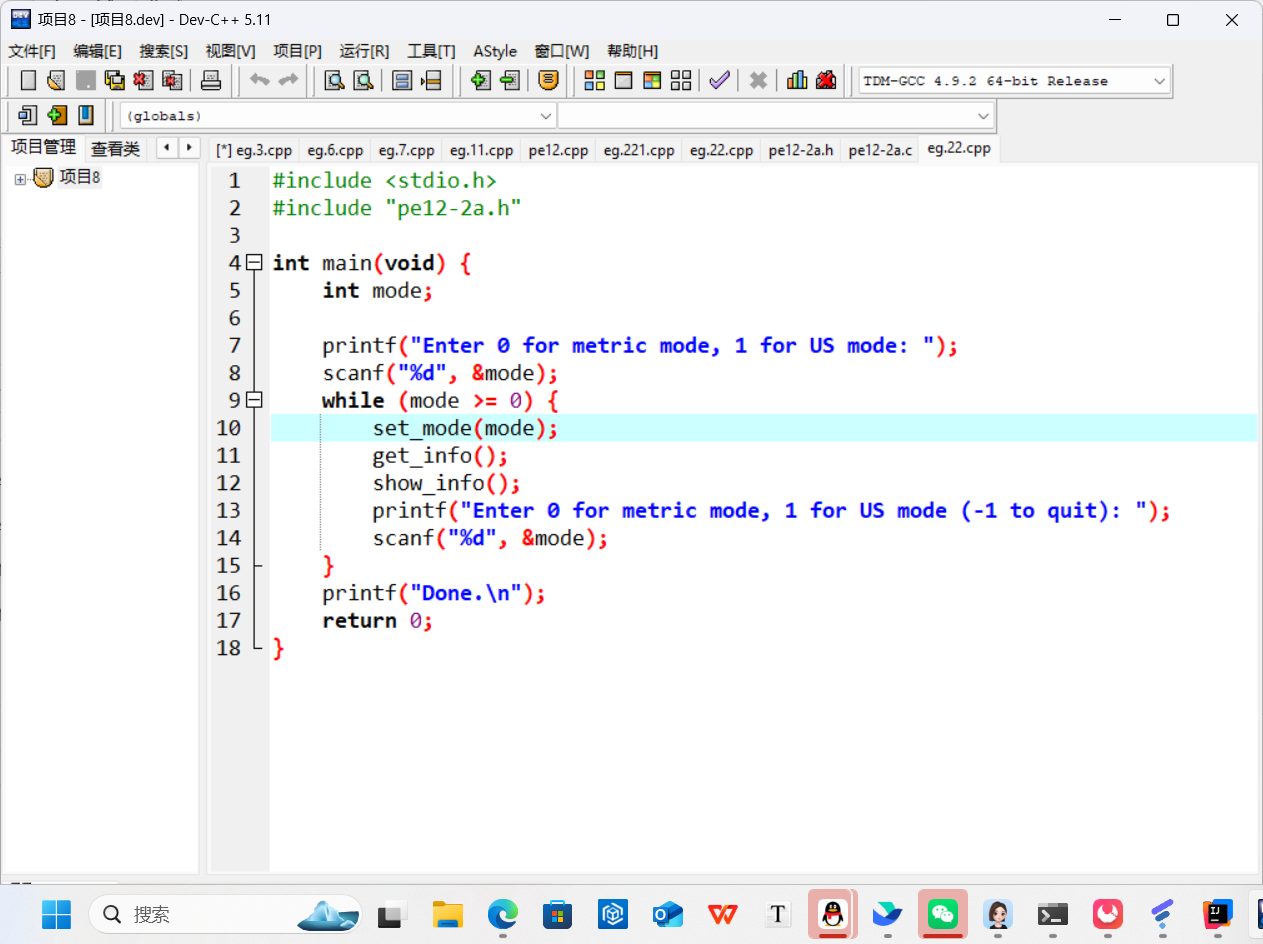This screenshot has width=1263, height=944.
Task: Click the Print toolbar icon
Action: coord(211,81)
